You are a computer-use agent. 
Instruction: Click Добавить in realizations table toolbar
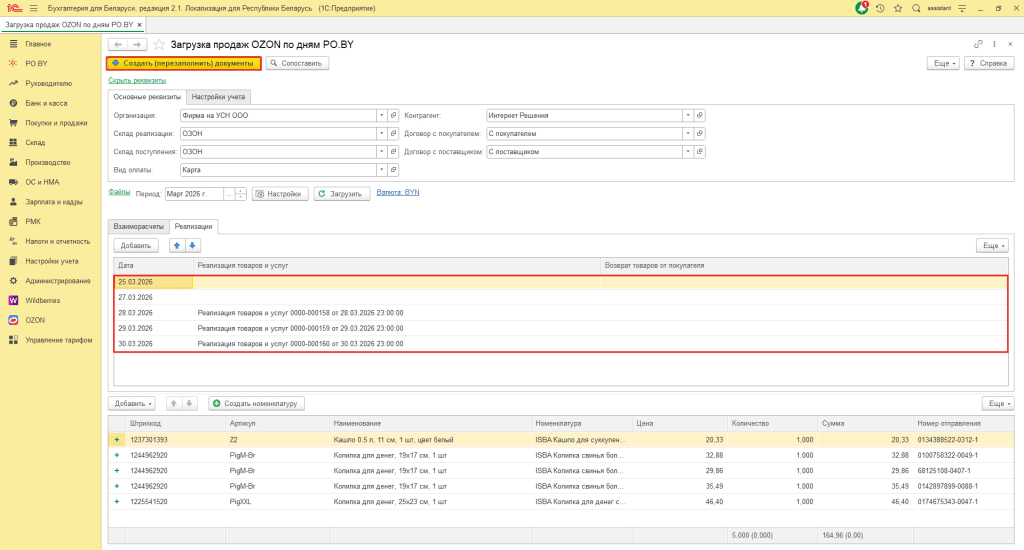pos(136,246)
